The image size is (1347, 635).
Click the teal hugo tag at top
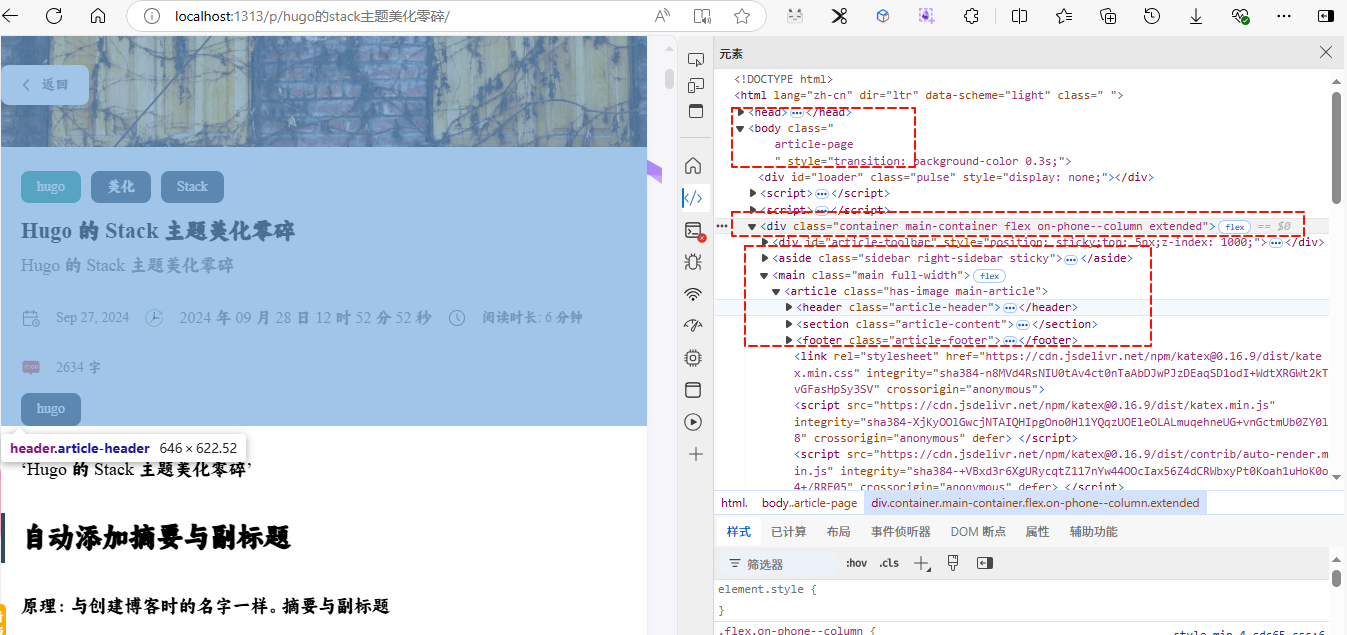click(x=51, y=187)
